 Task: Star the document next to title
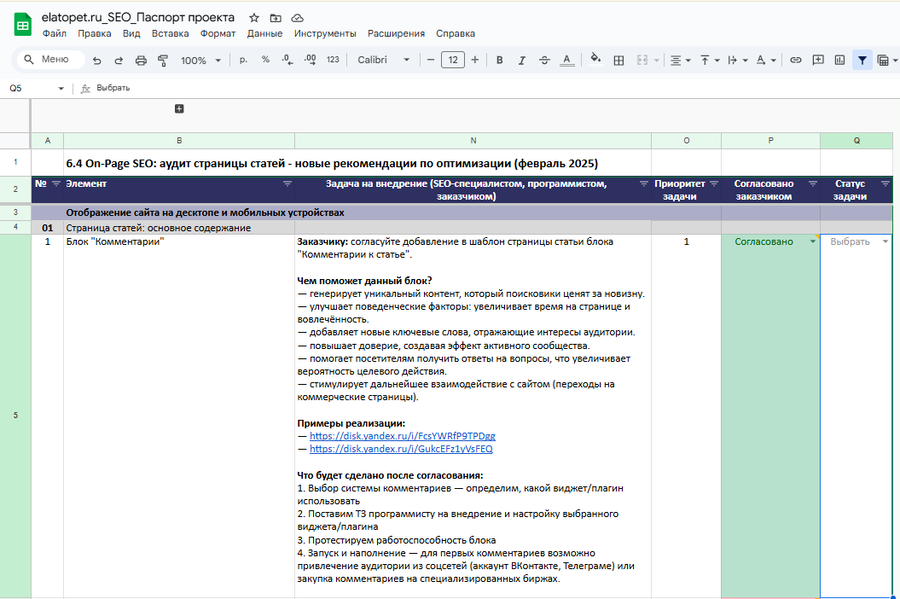coord(254,18)
